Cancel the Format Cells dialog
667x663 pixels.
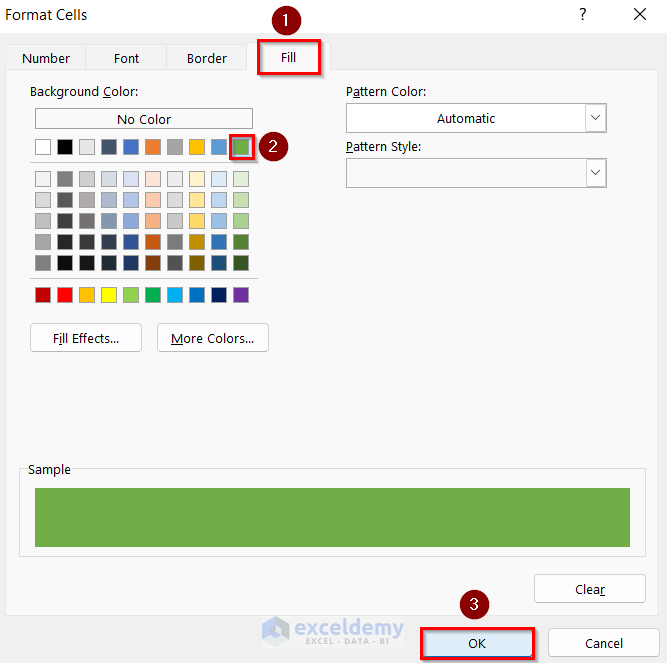604,643
